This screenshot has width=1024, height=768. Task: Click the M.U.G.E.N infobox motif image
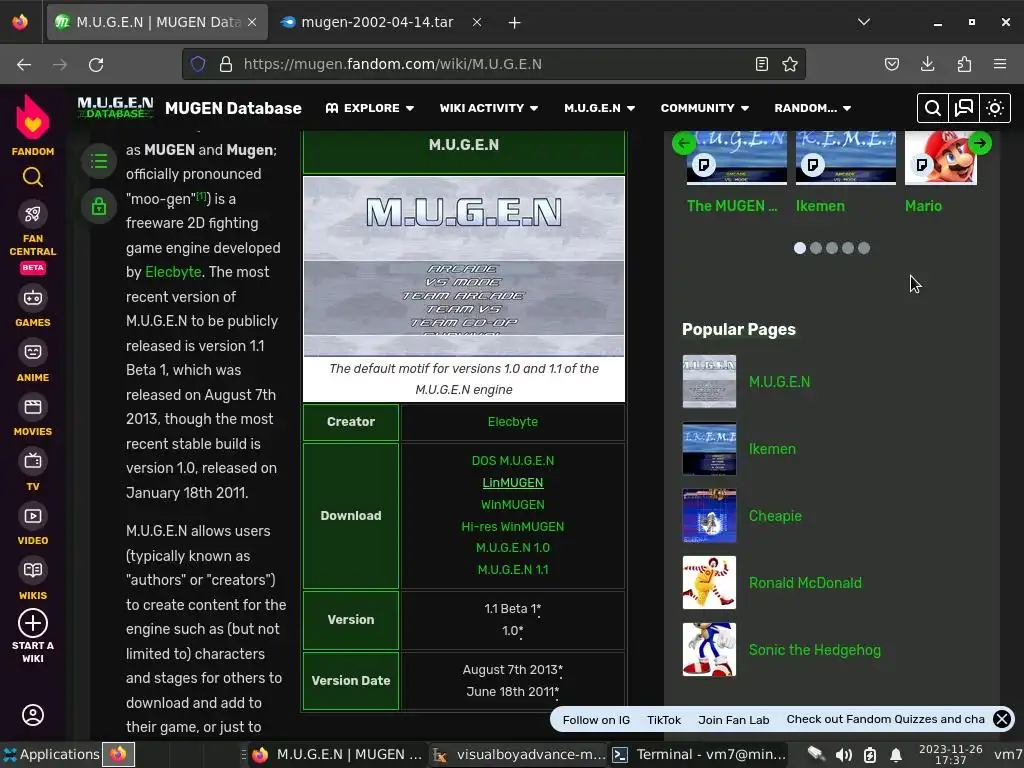click(464, 266)
